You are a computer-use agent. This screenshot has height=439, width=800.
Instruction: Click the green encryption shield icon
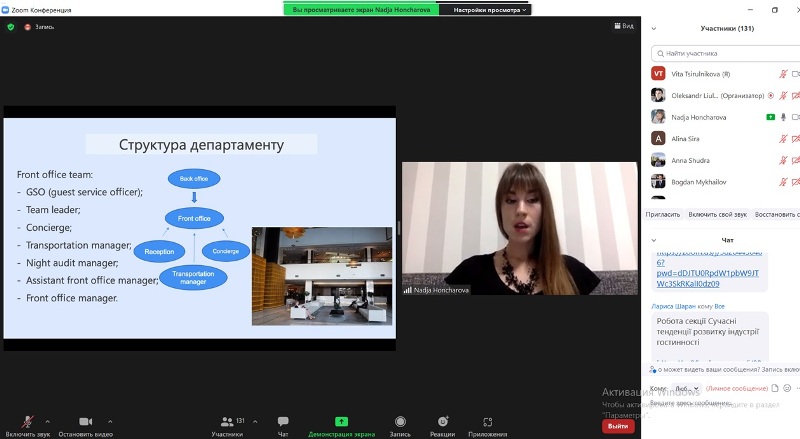coord(11,27)
